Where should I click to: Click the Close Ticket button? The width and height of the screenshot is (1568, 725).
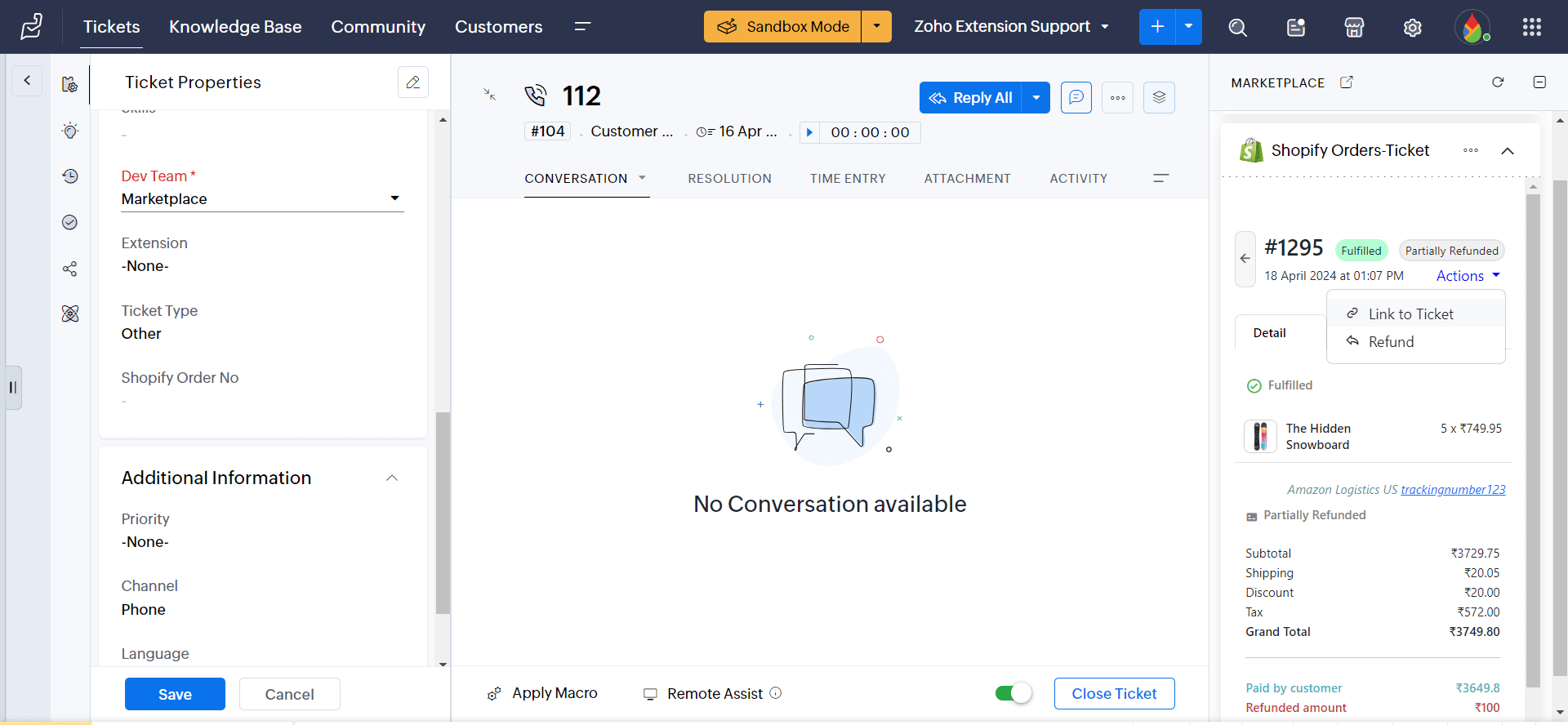1114,693
